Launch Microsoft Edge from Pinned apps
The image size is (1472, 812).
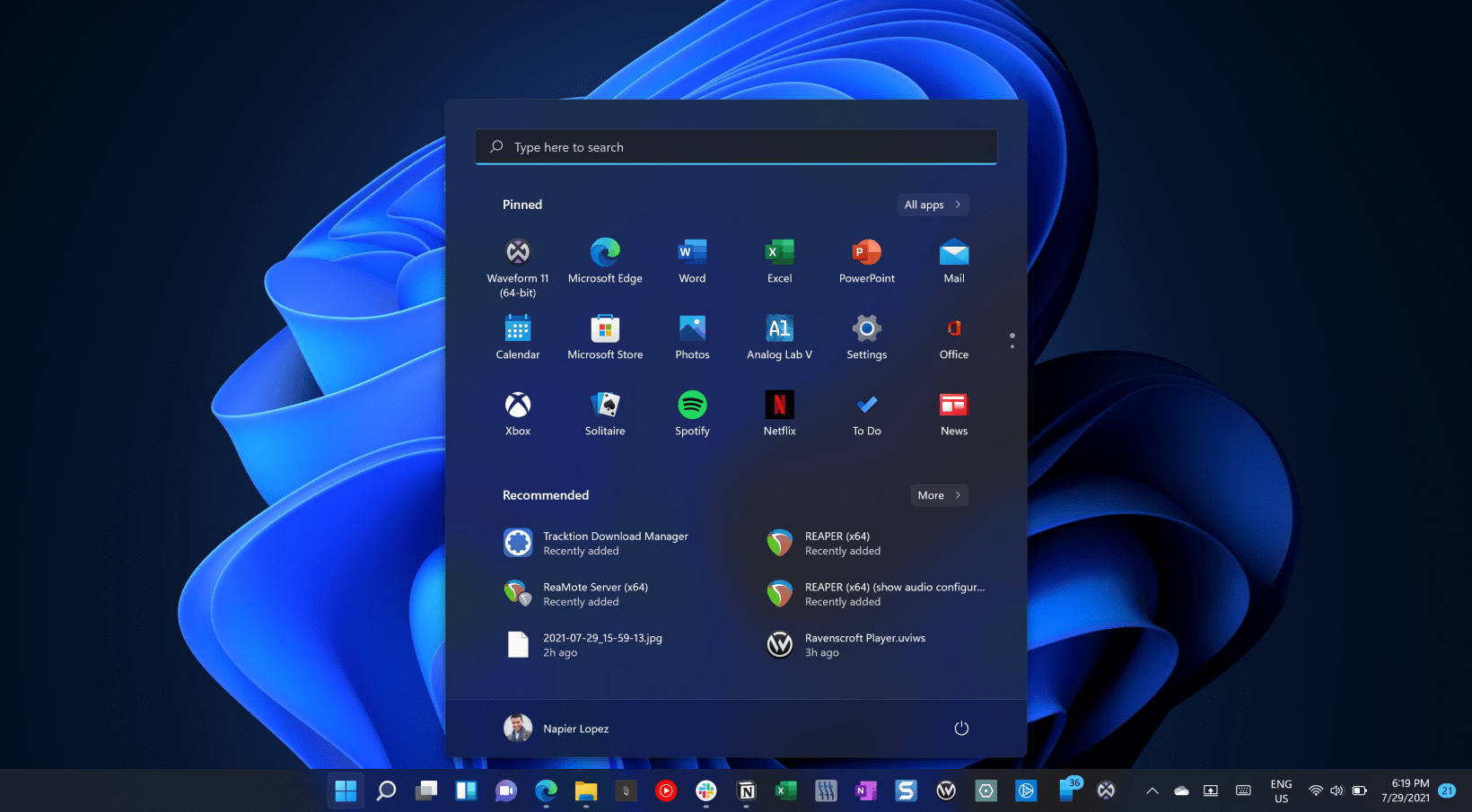(x=605, y=261)
